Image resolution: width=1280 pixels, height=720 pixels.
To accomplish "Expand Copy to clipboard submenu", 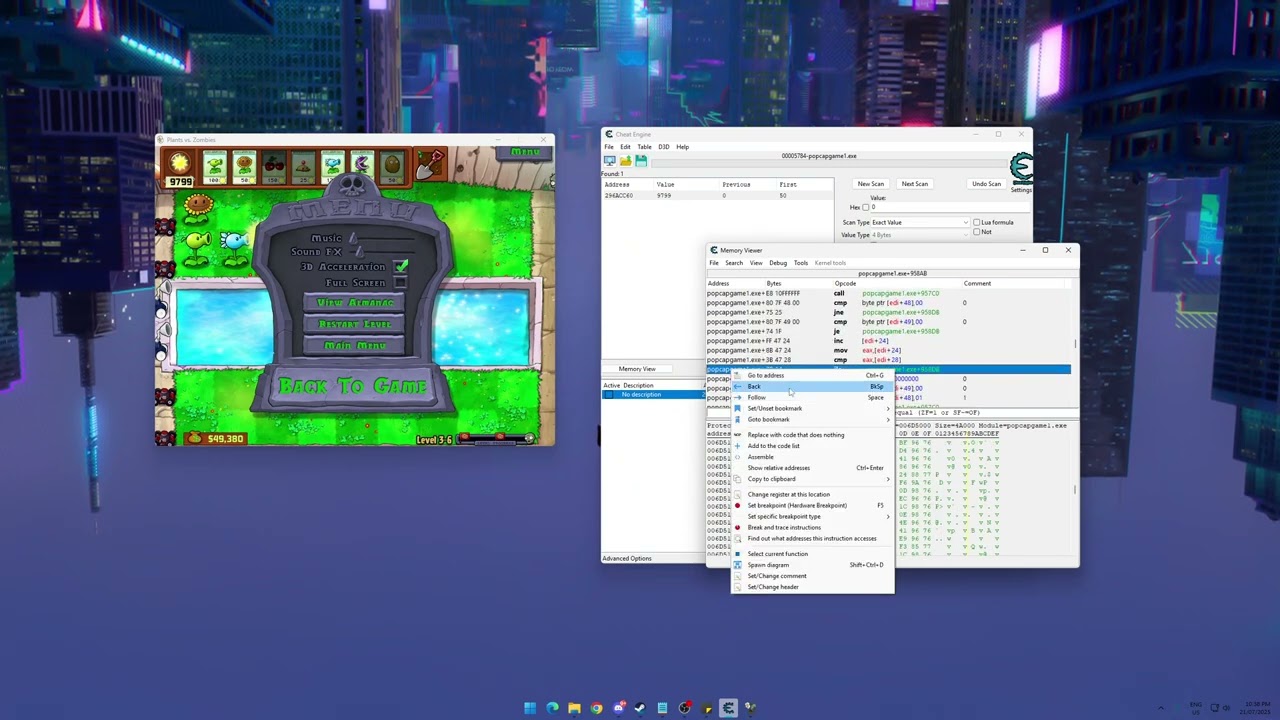I will point(812,479).
